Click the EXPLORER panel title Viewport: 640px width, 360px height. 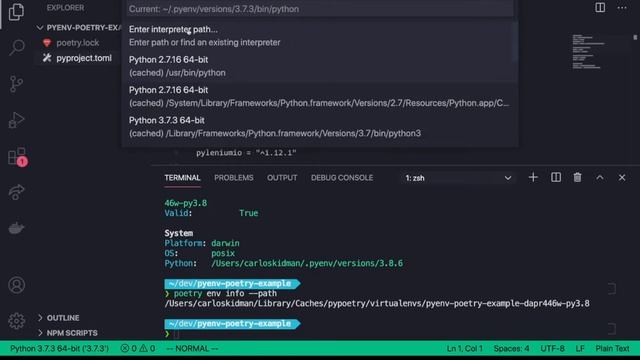coord(65,8)
